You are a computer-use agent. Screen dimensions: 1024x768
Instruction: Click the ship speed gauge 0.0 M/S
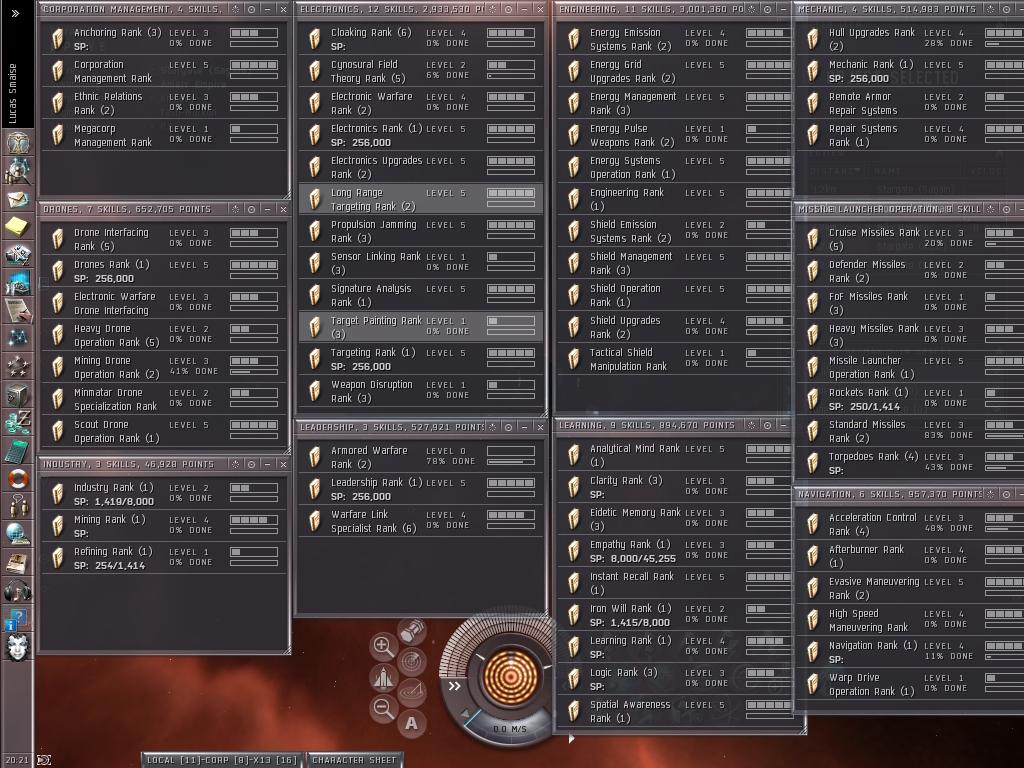coord(509,729)
